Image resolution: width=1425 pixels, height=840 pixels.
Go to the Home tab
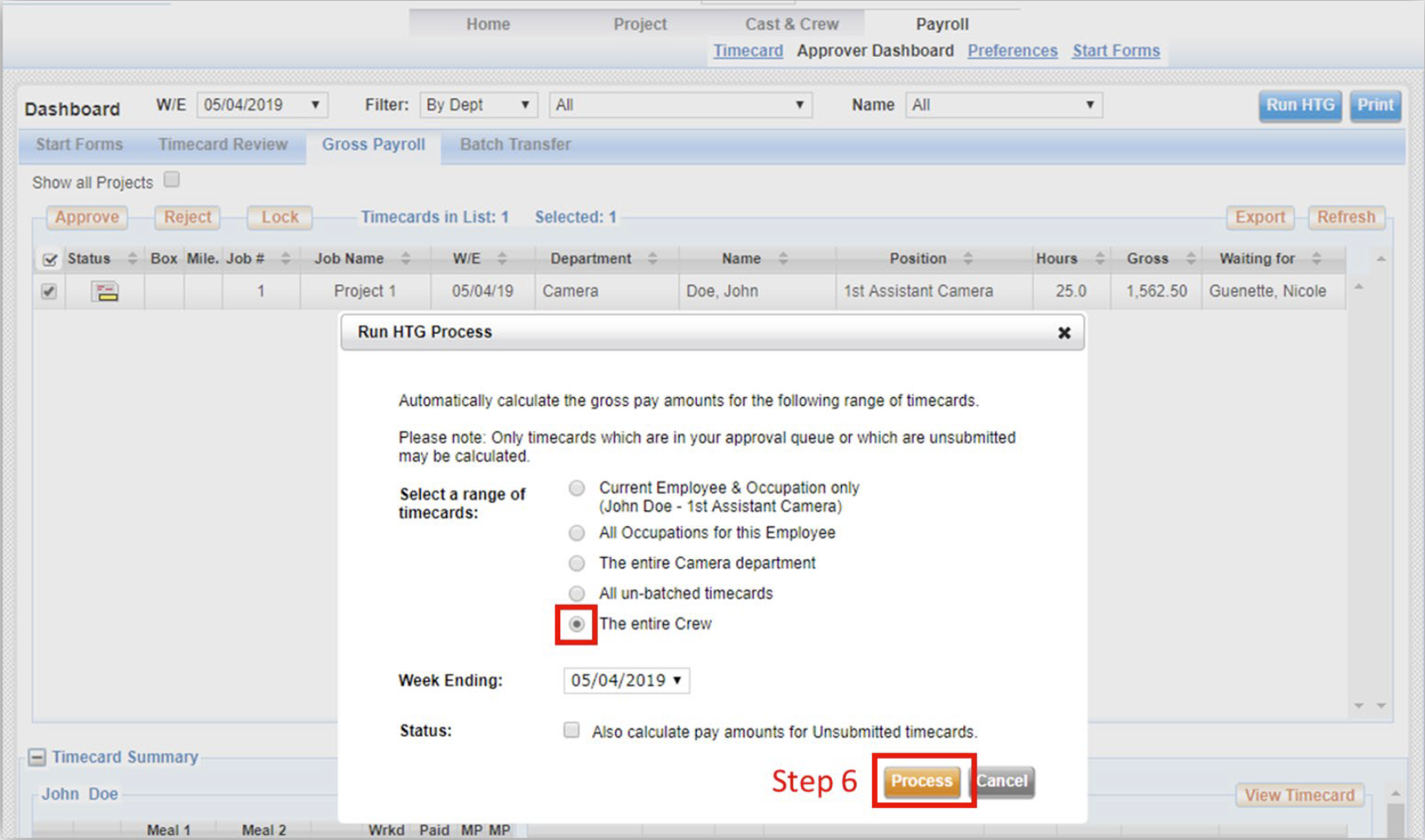click(488, 25)
